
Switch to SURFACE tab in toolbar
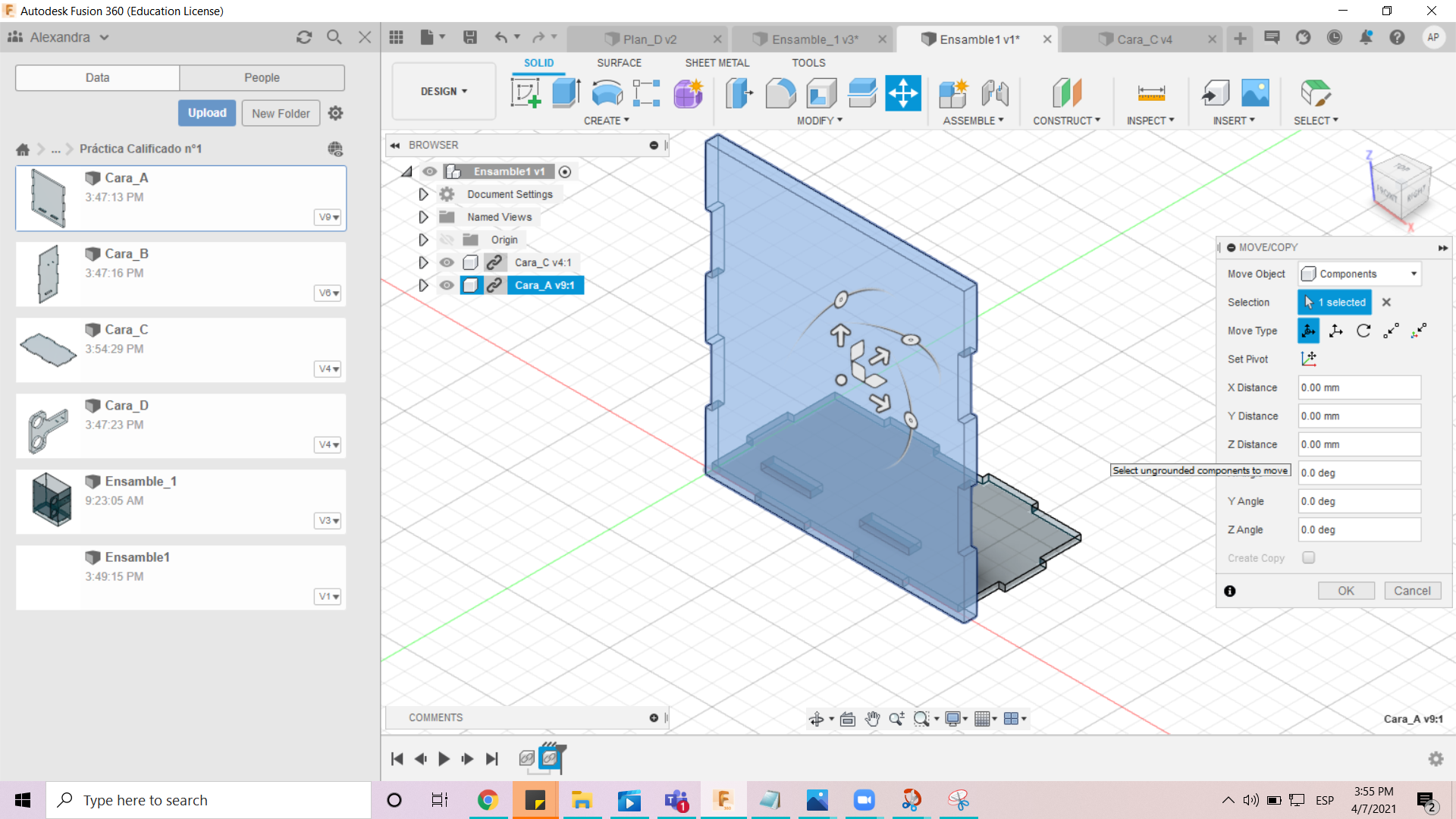(x=618, y=62)
